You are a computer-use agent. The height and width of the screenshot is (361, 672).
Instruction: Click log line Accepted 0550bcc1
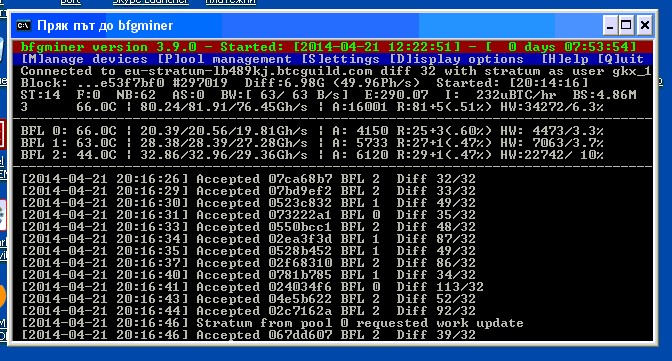pos(249,227)
